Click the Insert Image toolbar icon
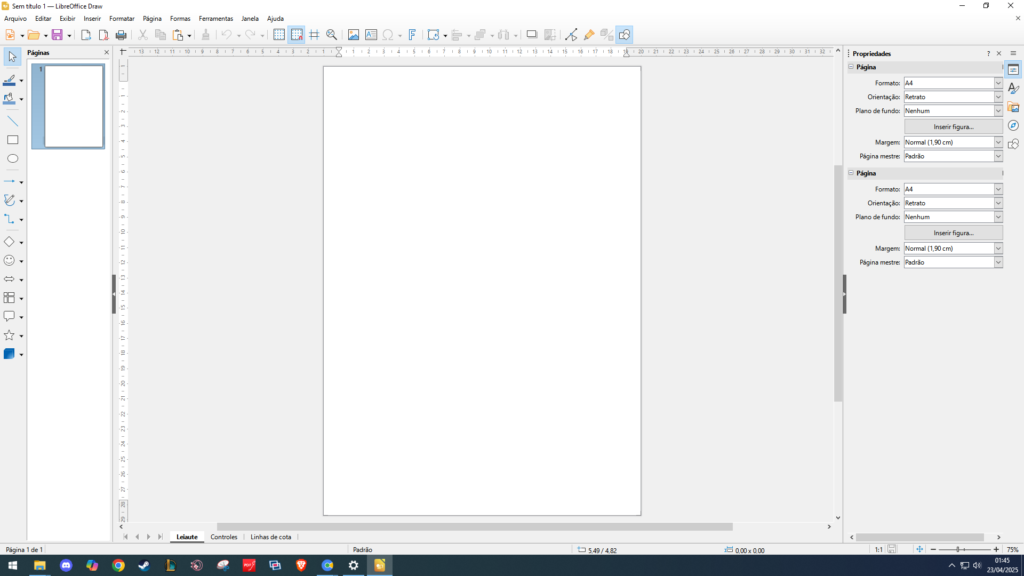Screen dimensions: 1024x576 pos(353,35)
